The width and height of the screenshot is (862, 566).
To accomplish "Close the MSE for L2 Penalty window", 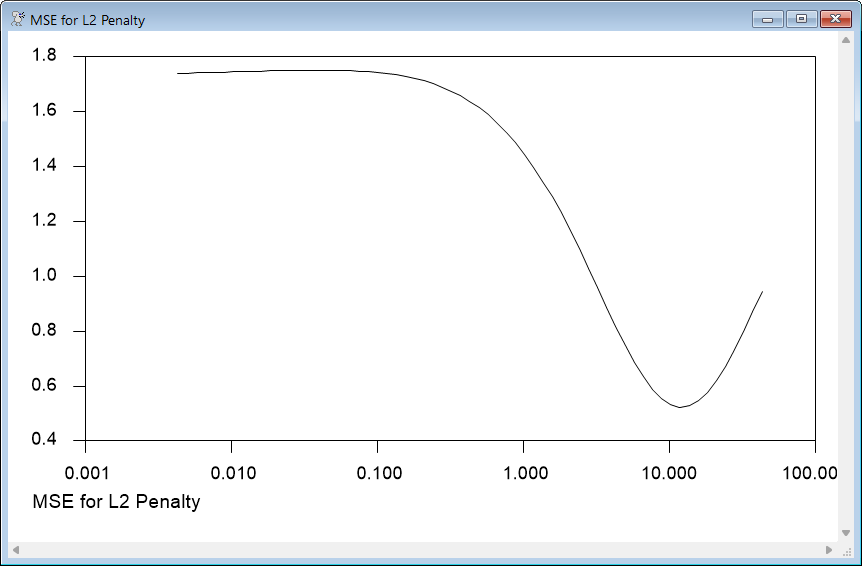I will (x=834, y=19).
